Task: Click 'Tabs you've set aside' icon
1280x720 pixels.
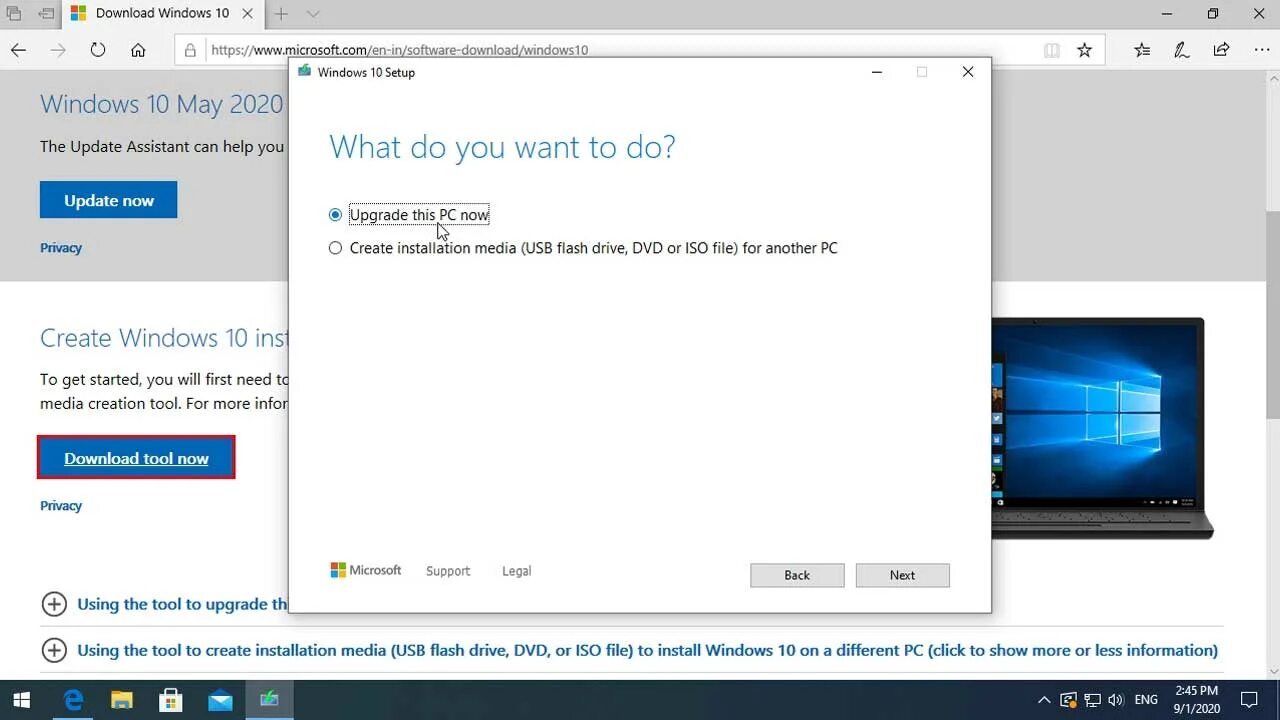Action: pos(14,14)
